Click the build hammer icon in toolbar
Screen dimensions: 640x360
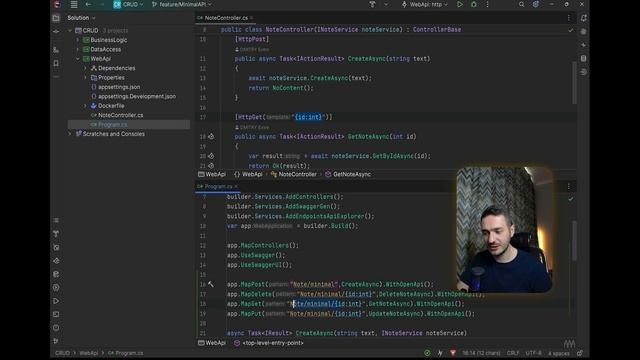(x=372, y=4)
